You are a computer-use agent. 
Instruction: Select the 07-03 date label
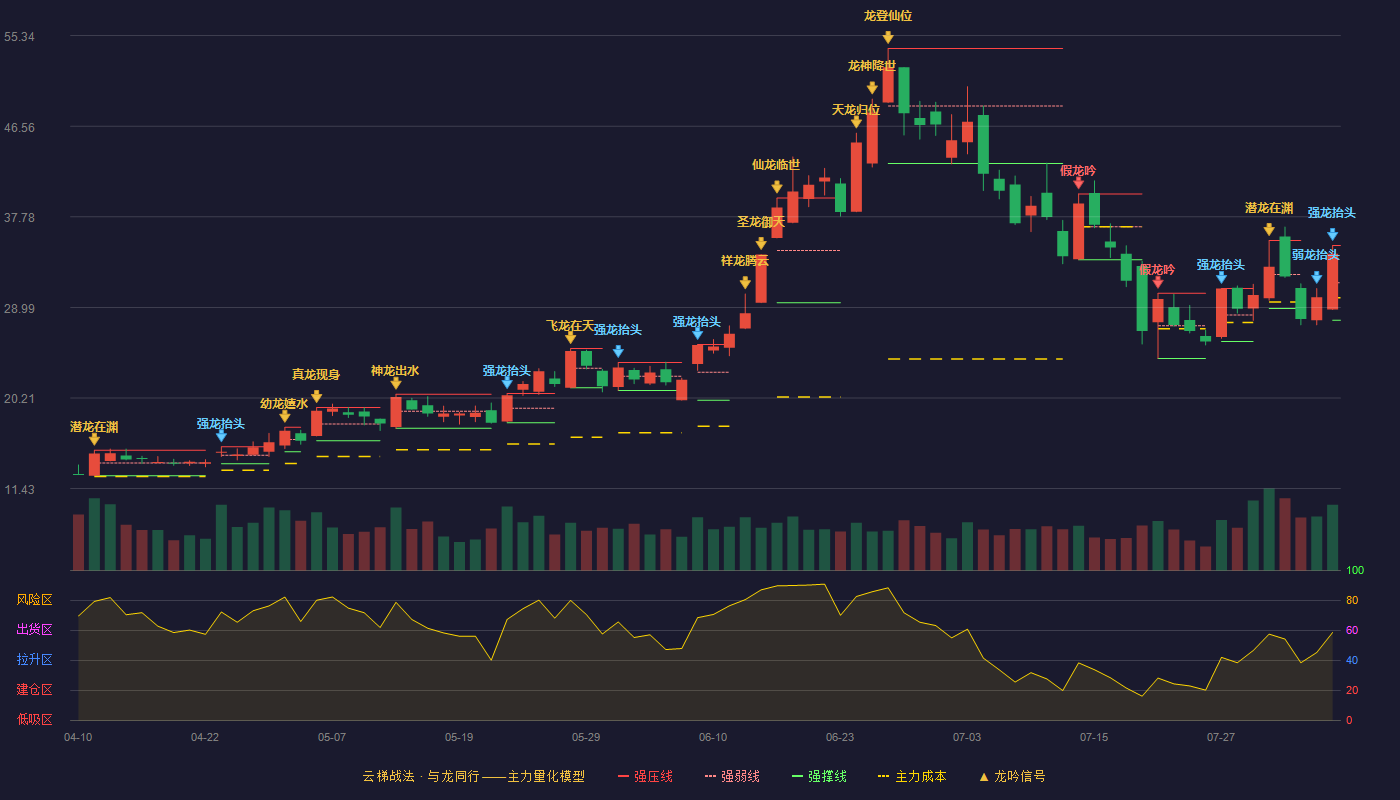point(967,737)
